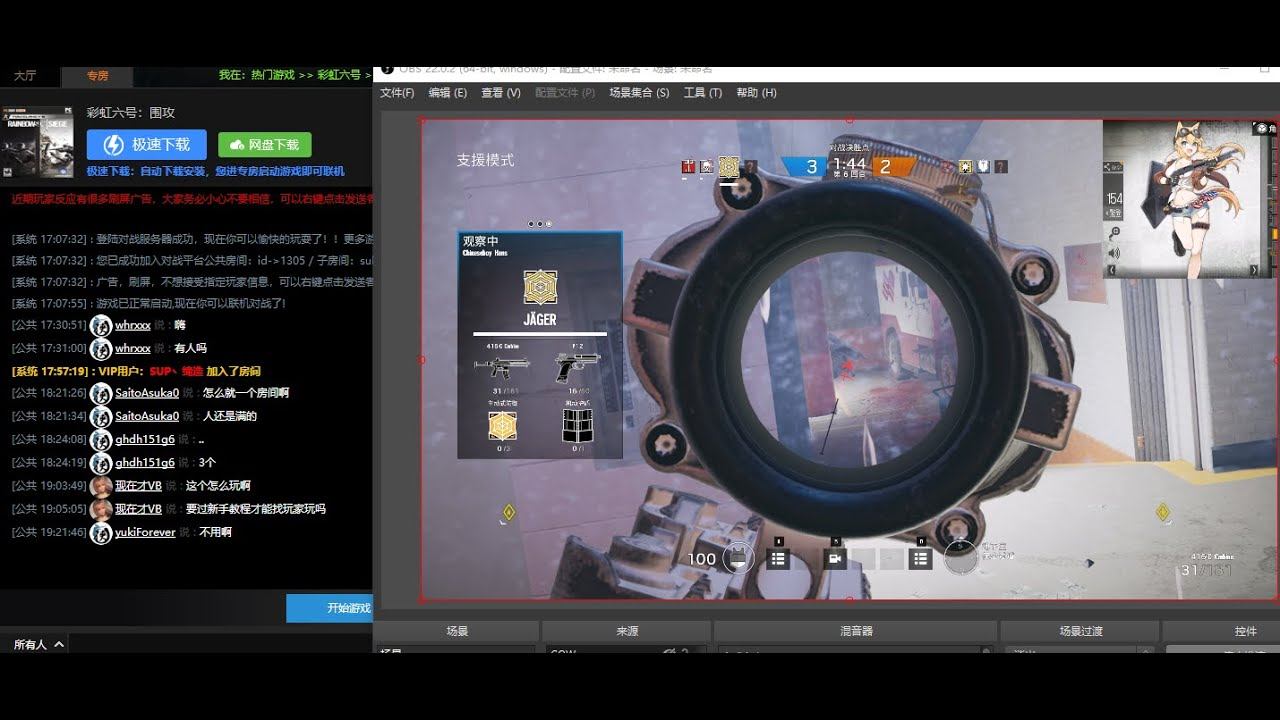This screenshot has width=1280, height=720.
Task: Click SaitoAsuka0's avatar at 18:21:26
Action: (100, 394)
